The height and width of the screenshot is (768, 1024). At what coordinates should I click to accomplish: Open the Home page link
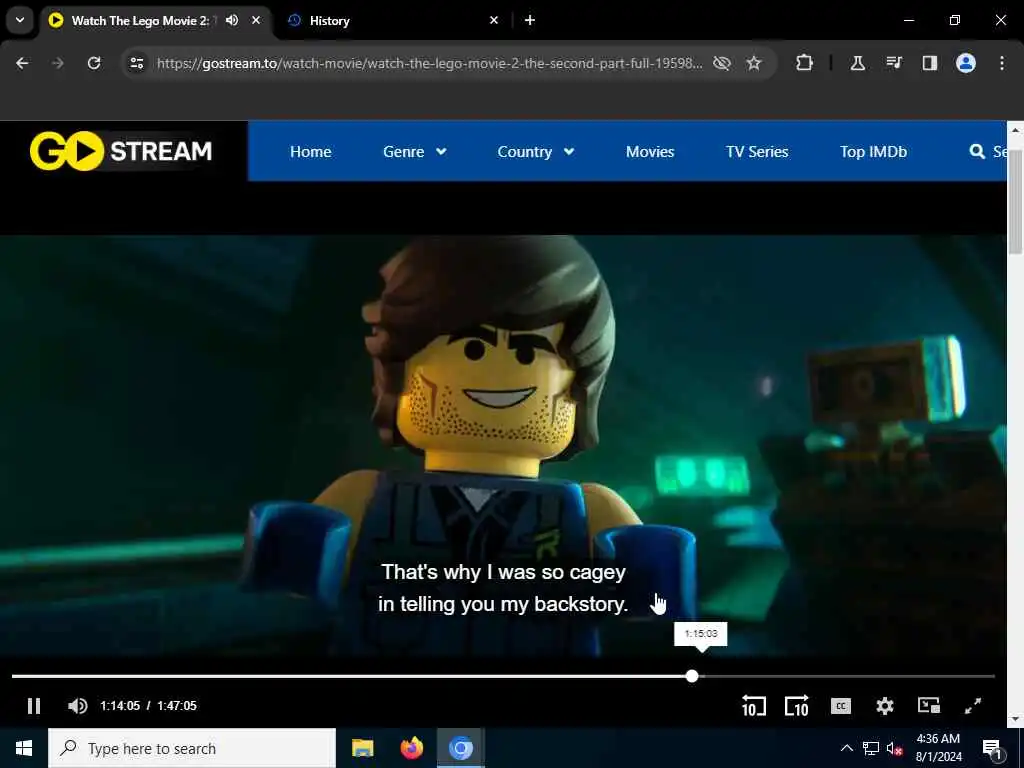[x=311, y=152]
